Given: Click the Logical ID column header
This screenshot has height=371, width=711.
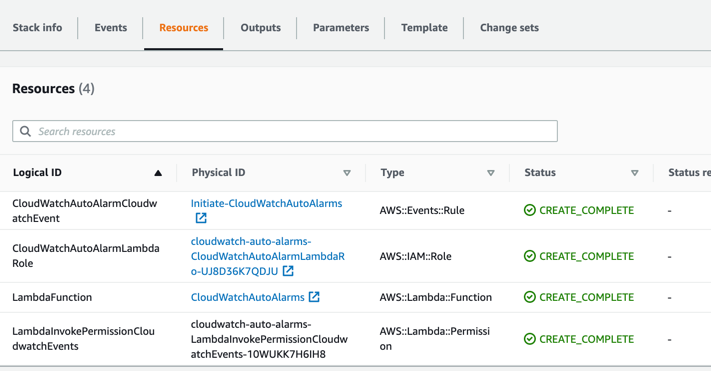Looking at the screenshot, I should [x=37, y=172].
